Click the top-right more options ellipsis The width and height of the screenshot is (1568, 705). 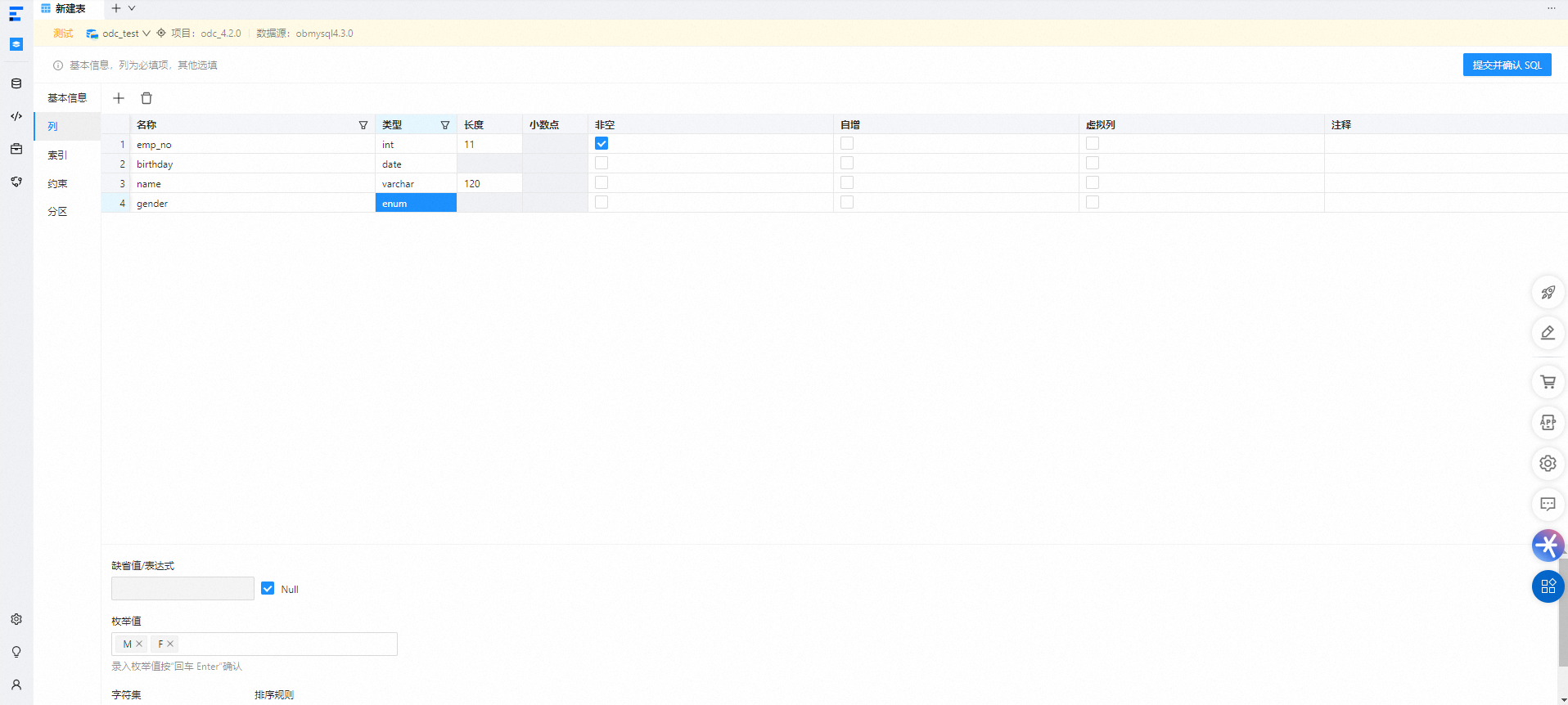[x=1551, y=8]
